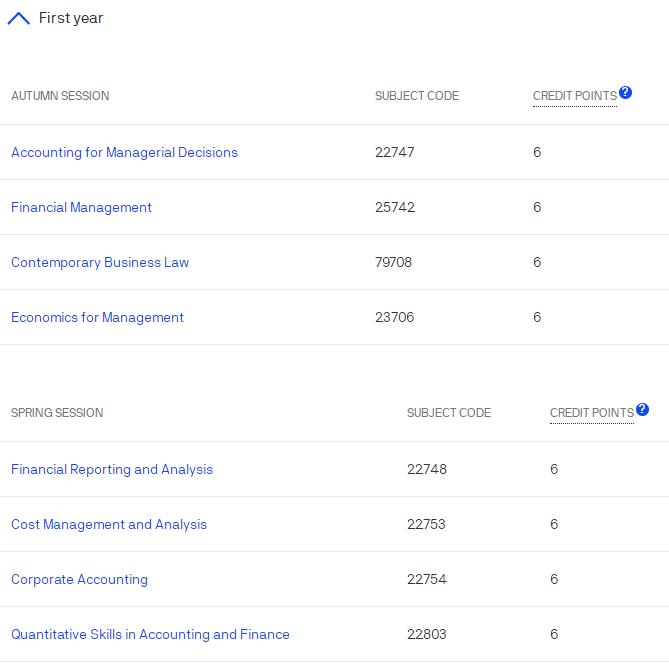Open Financial Management subject link
Image resolution: width=669 pixels, height=671 pixels.
tap(81, 208)
